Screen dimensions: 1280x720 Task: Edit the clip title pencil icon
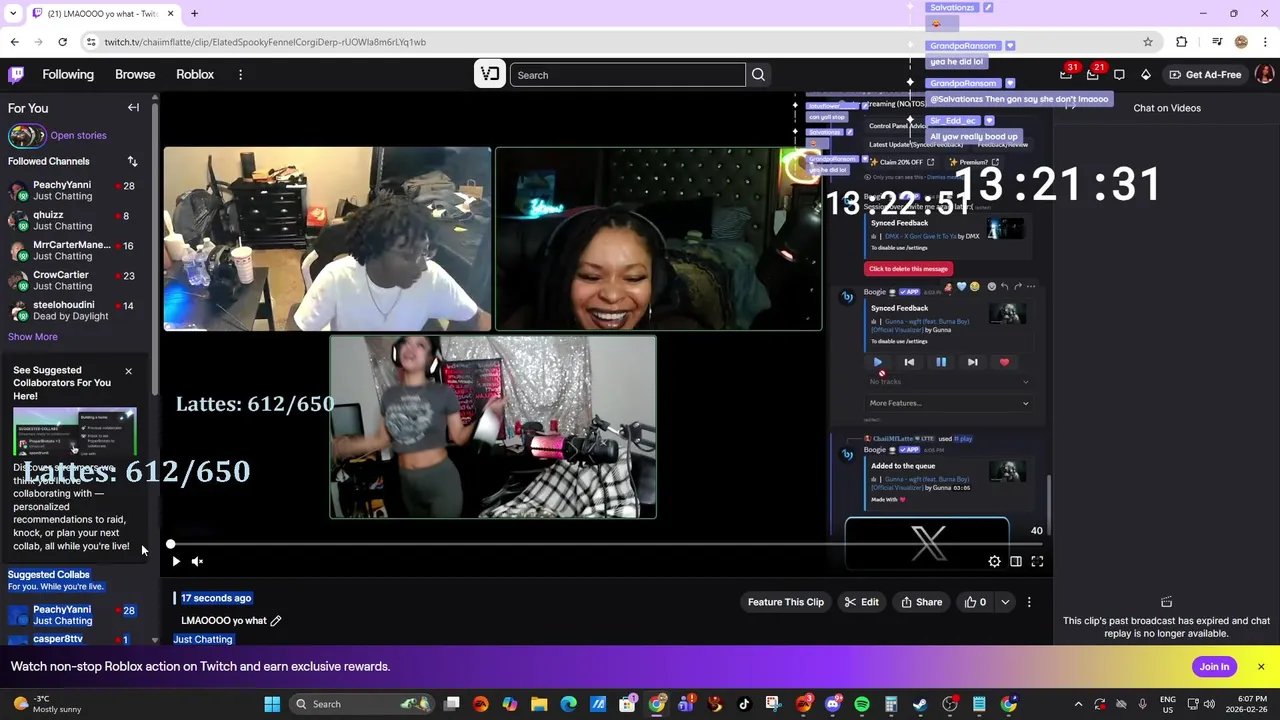click(276, 621)
